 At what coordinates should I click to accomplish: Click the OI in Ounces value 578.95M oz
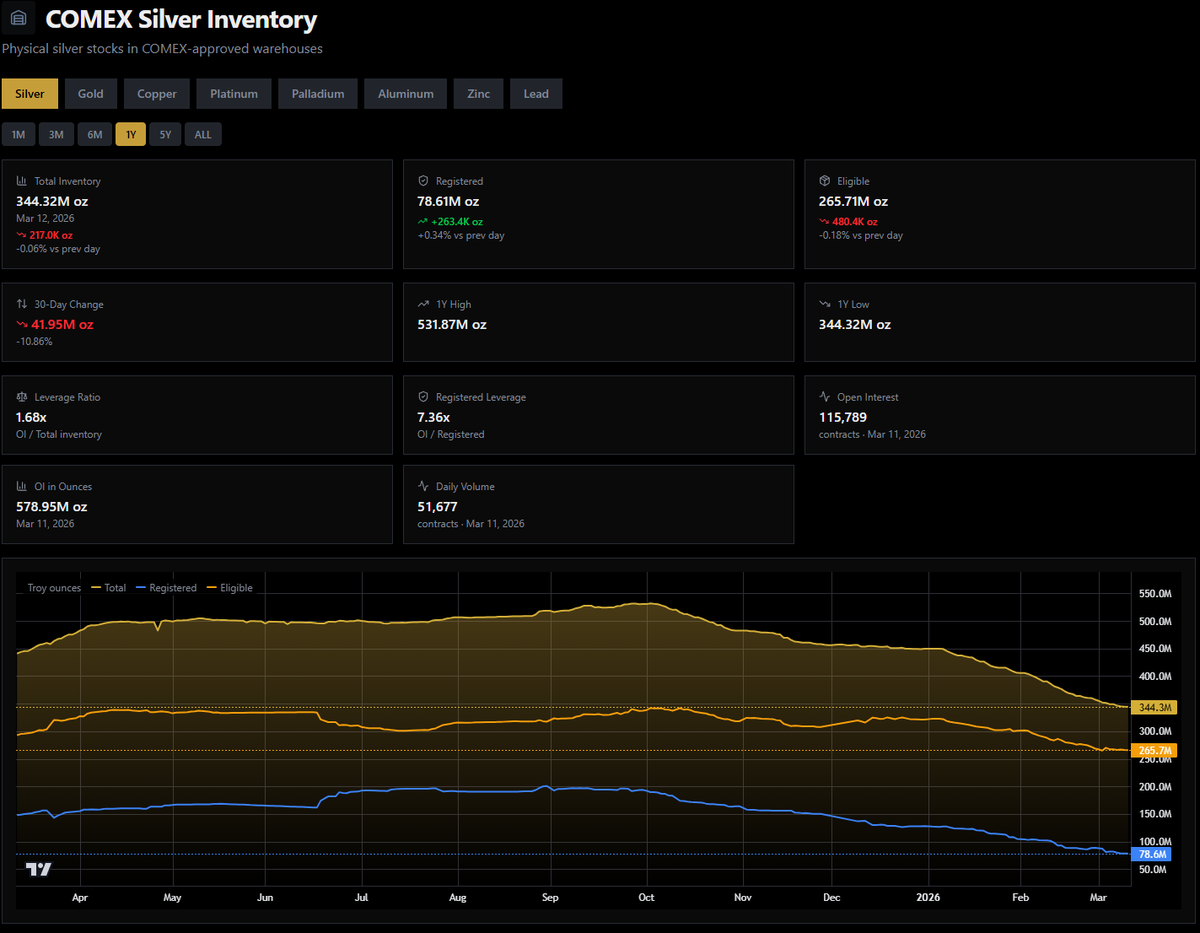click(x=52, y=506)
